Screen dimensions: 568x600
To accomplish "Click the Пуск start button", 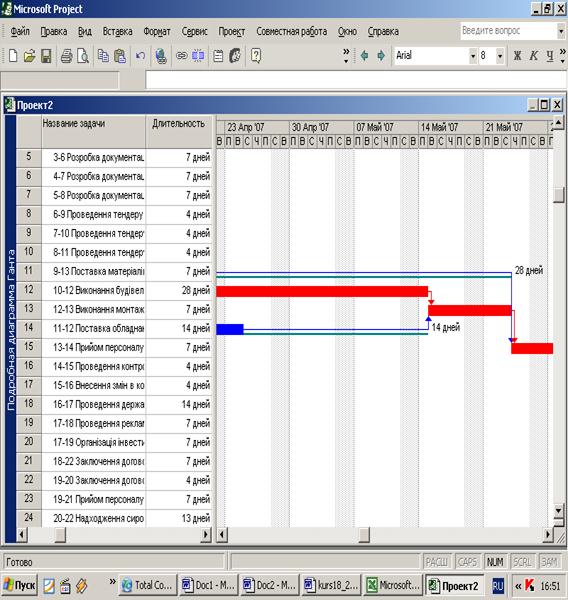I will (x=20, y=585).
